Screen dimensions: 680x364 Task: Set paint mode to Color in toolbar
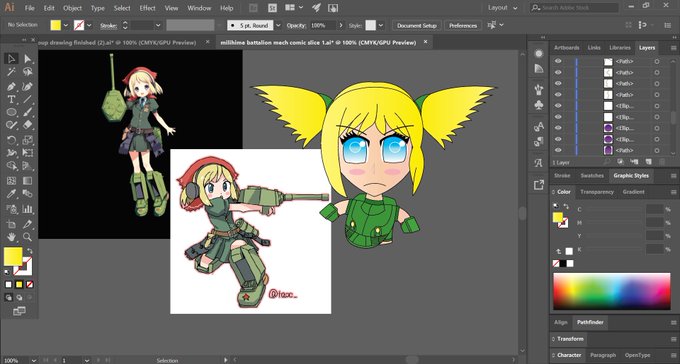[x=8, y=285]
